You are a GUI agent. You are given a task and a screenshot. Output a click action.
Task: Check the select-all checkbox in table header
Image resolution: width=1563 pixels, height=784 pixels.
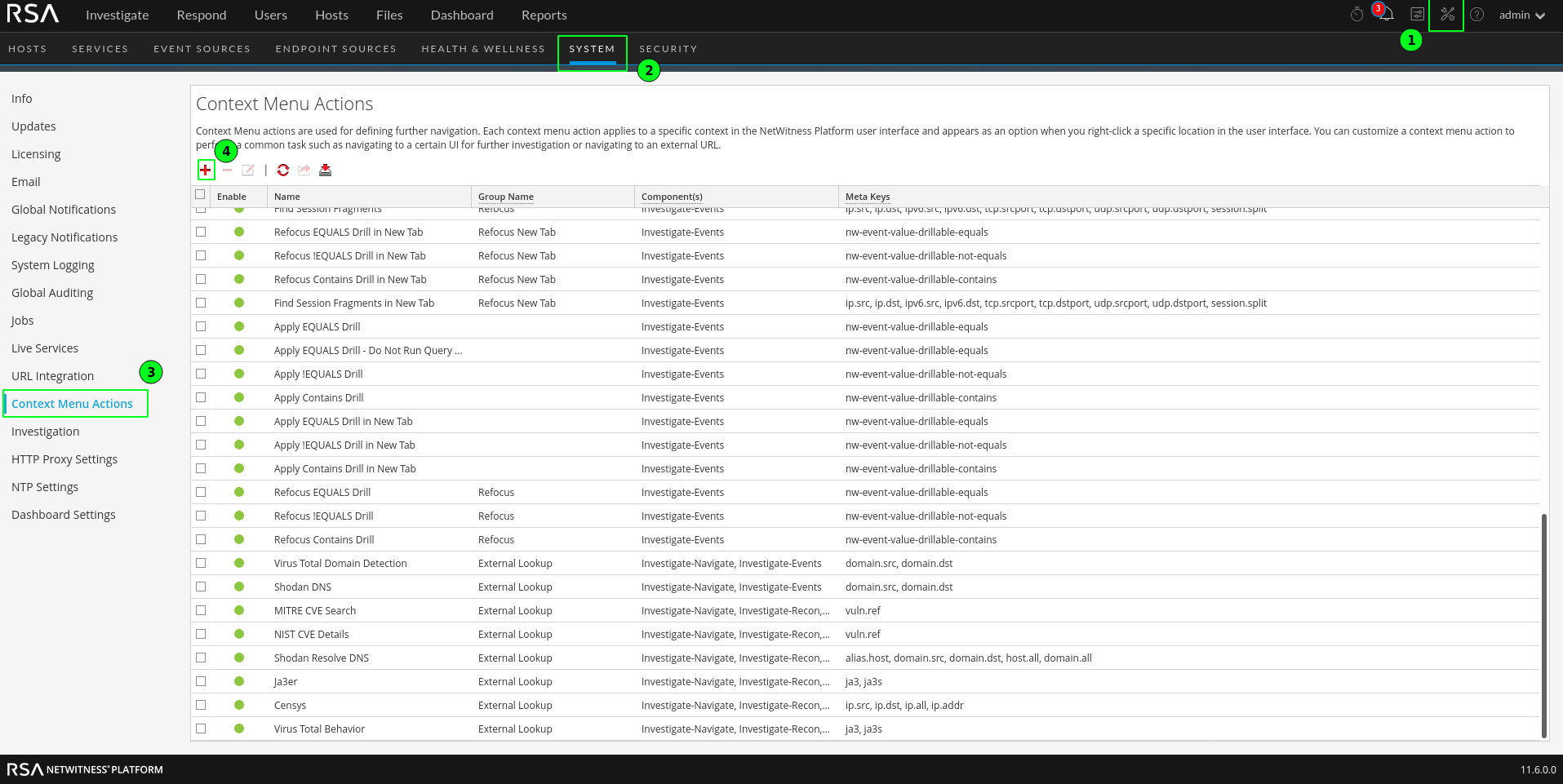click(200, 196)
